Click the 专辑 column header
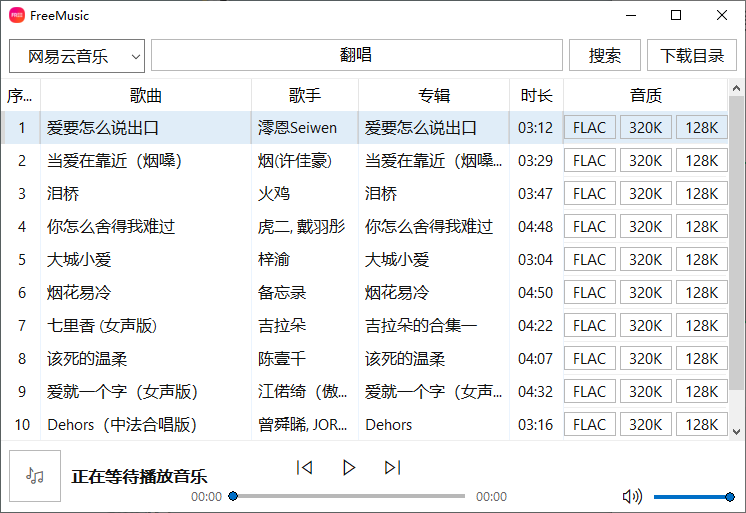The width and height of the screenshot is (746, 513). [x=433, y=95]
